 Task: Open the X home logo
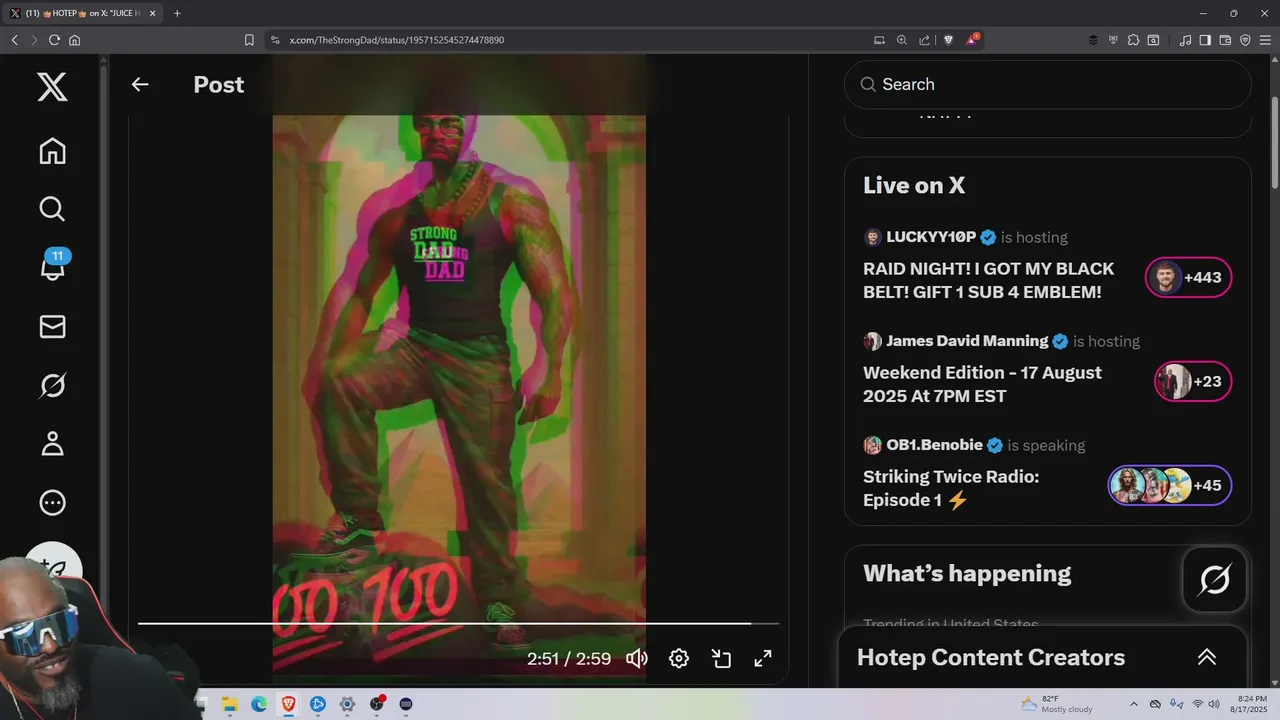pos(52,86)
